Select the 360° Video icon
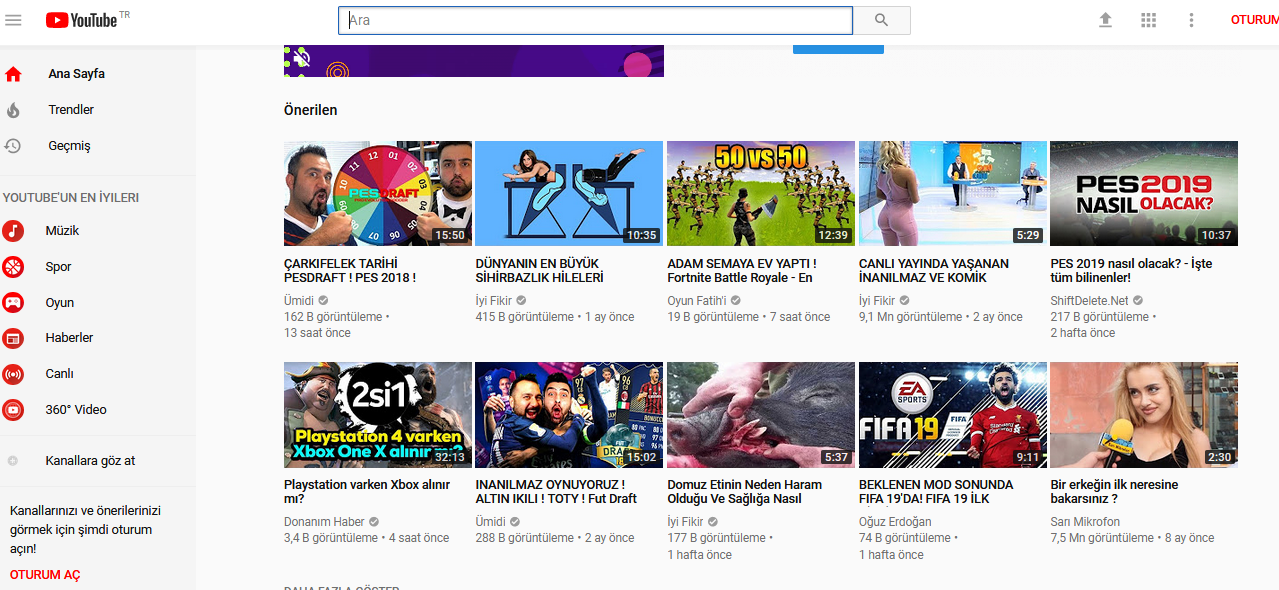The image size is (1279, 590). 13,410
